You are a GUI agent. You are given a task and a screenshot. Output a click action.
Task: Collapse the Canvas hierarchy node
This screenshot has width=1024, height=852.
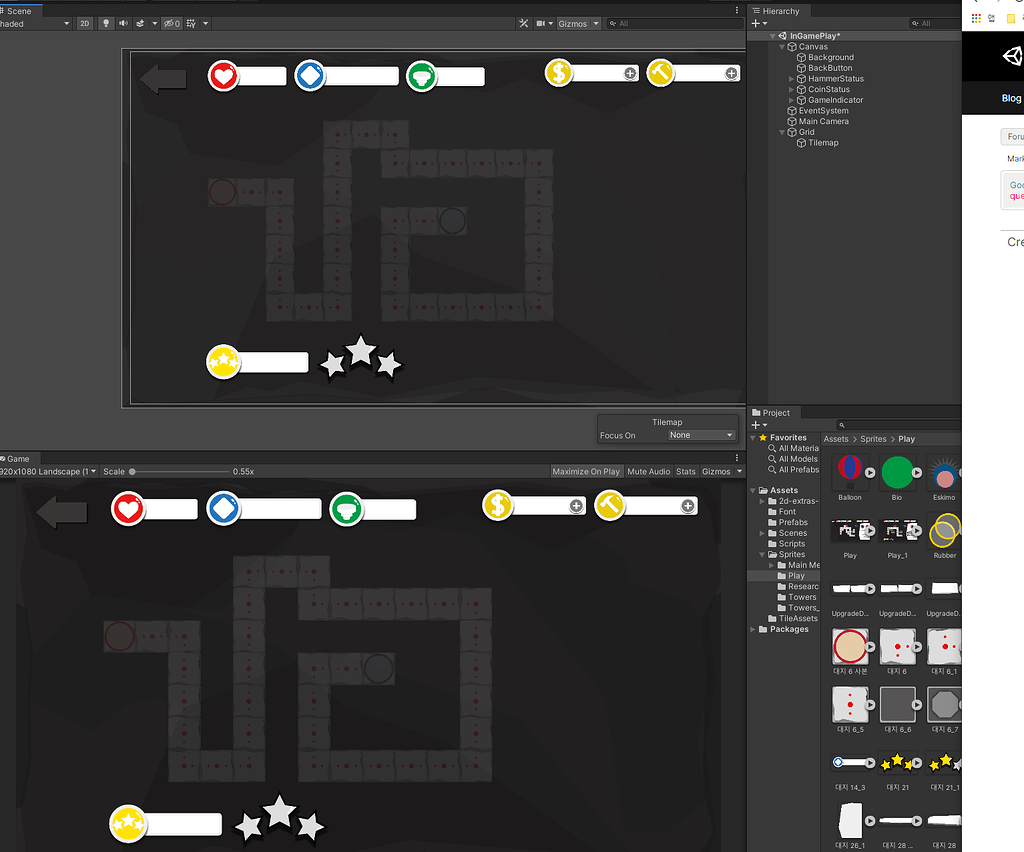tap(782, 47)
